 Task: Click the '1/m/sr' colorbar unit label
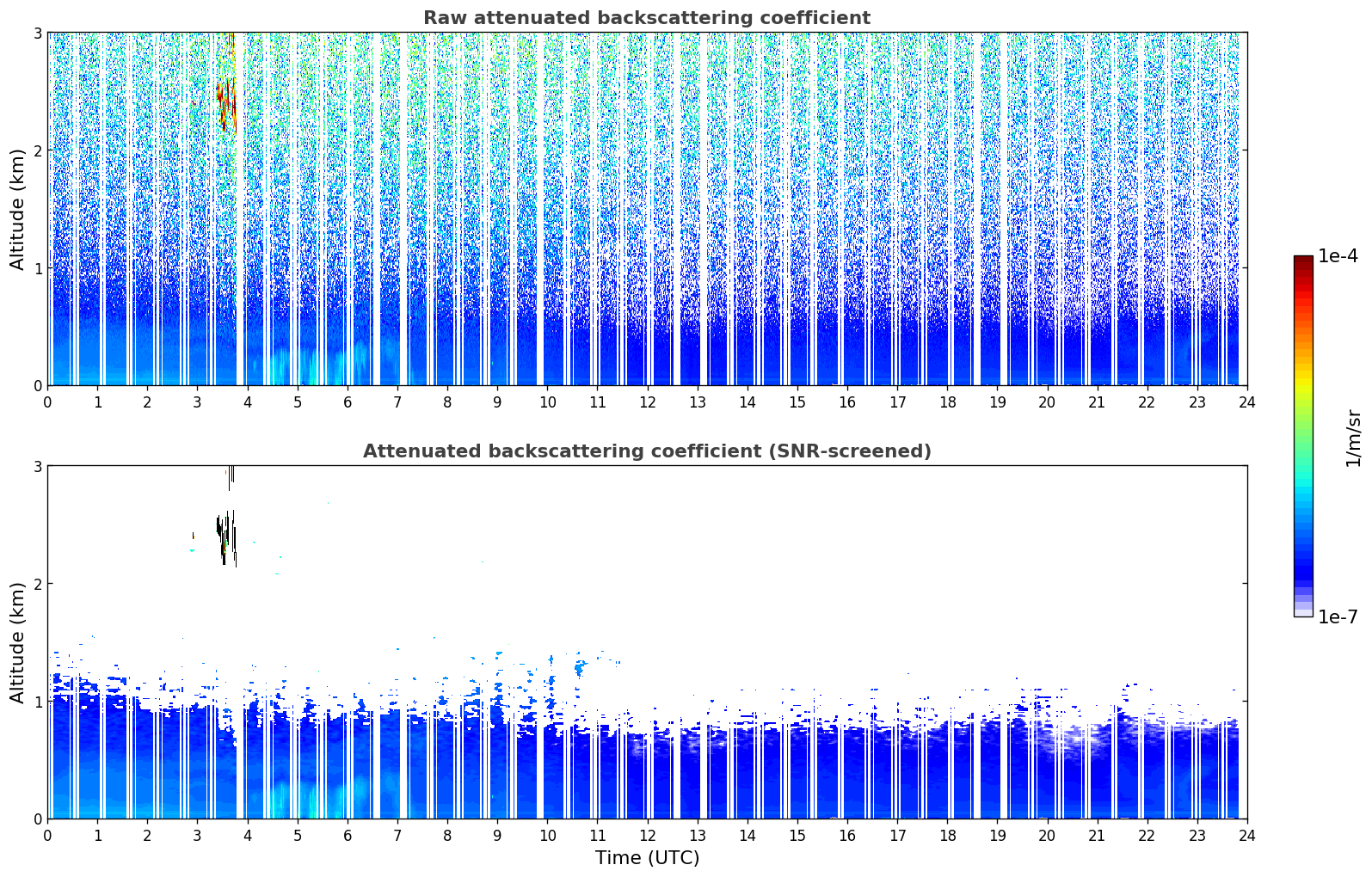point(1353,437)
